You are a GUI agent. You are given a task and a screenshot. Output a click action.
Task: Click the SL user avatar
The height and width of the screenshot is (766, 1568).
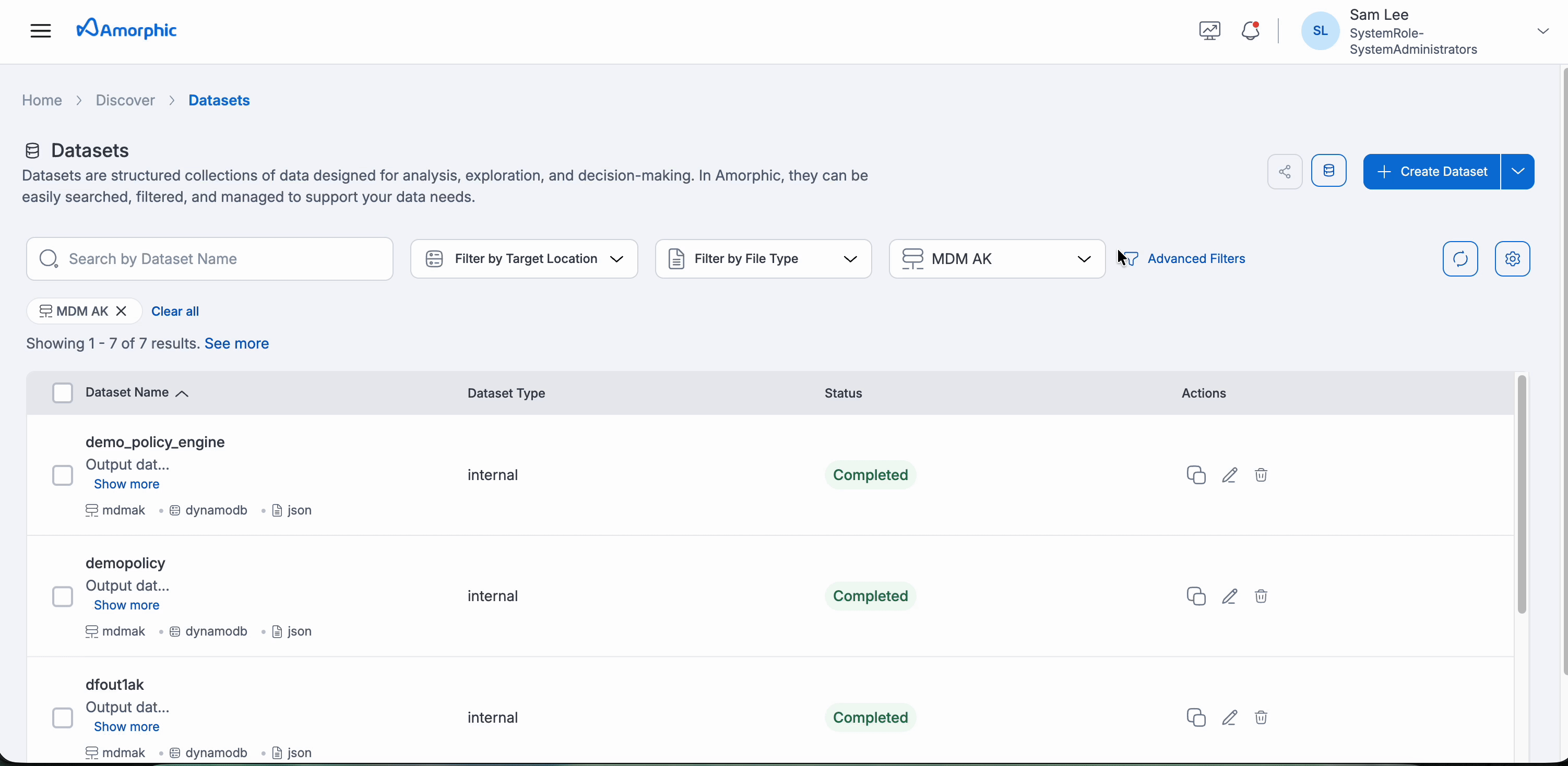point(1320,30)
